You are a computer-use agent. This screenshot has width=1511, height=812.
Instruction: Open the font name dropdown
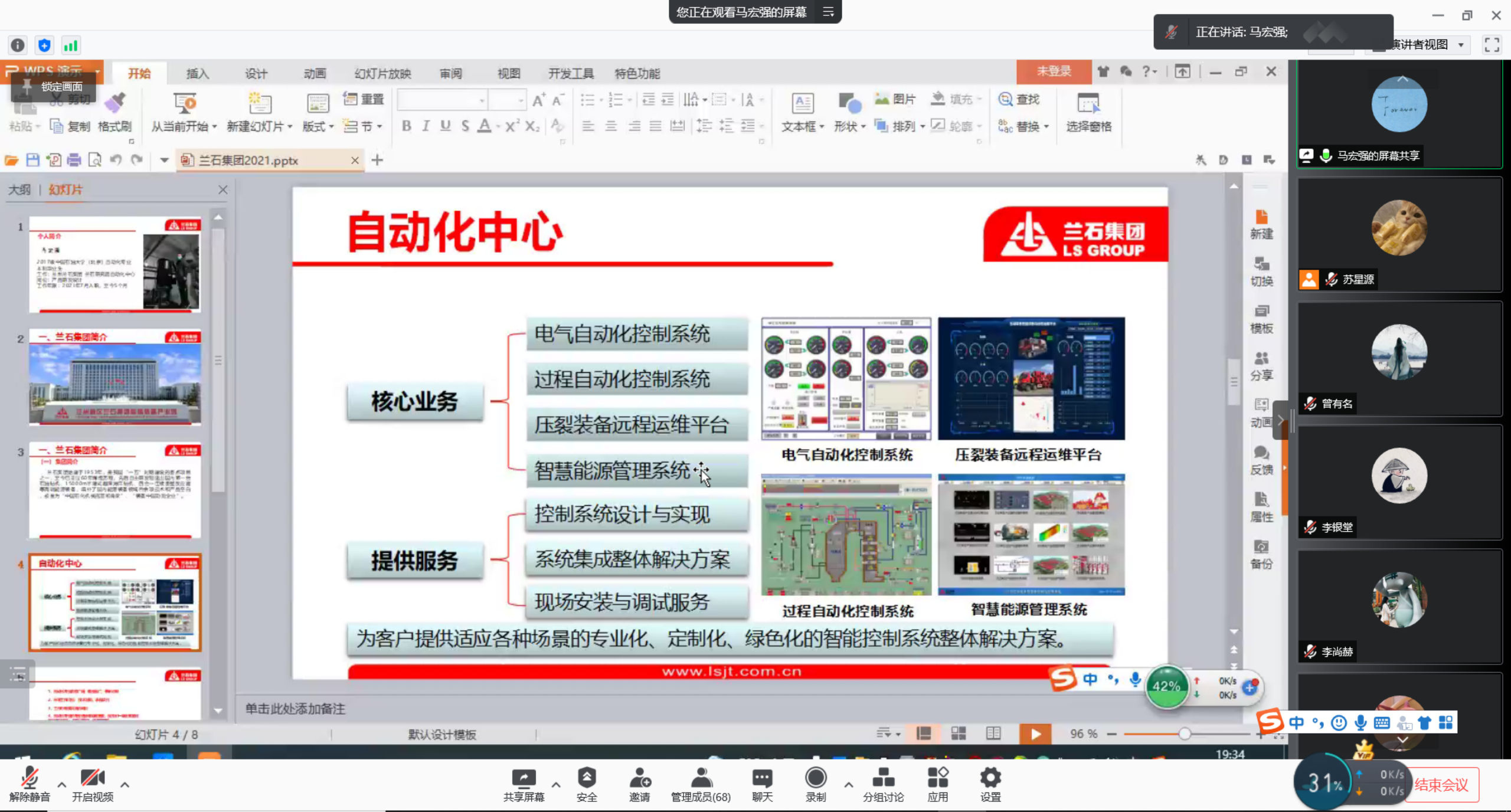click(481, 99)
